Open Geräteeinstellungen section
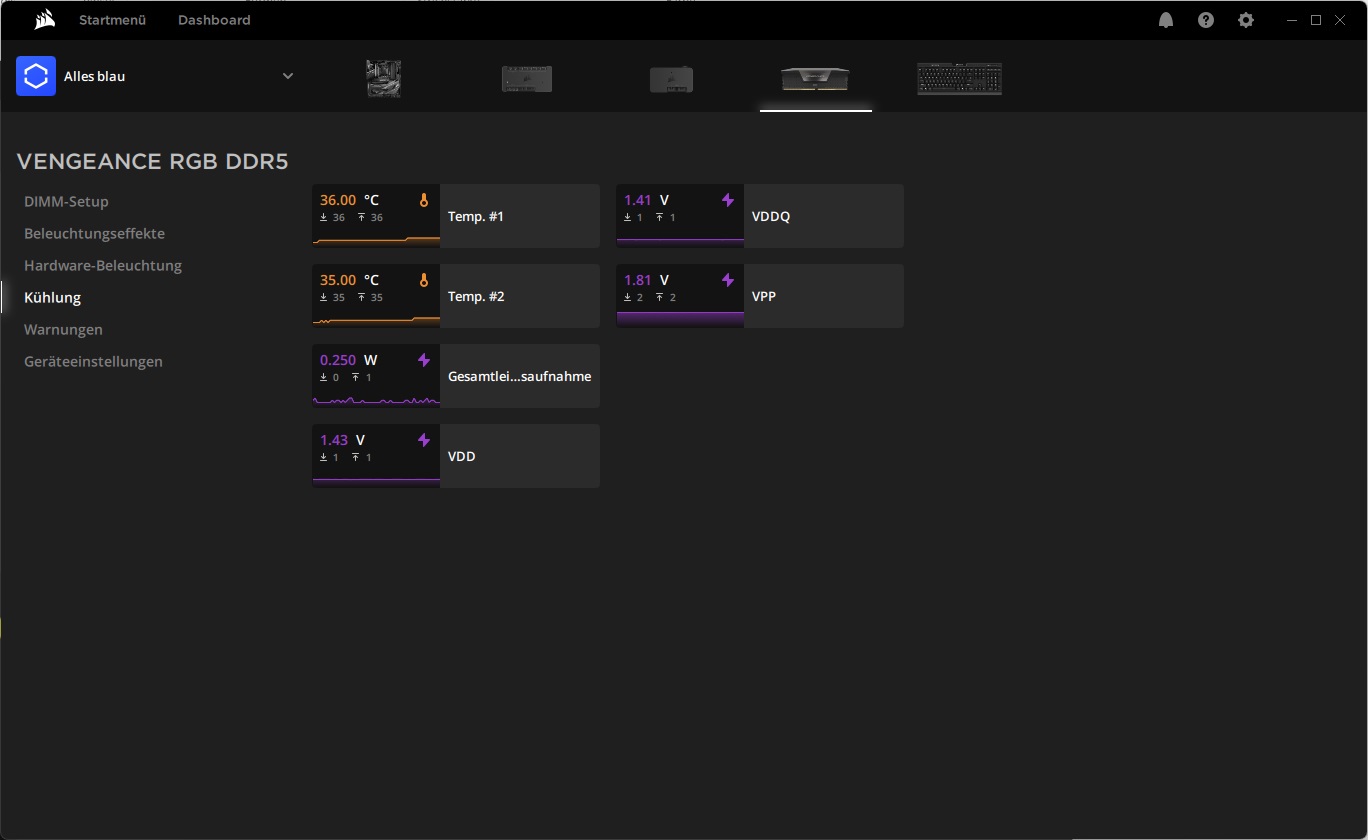This screenshot has width=1368, height=840. click(93, 361)
